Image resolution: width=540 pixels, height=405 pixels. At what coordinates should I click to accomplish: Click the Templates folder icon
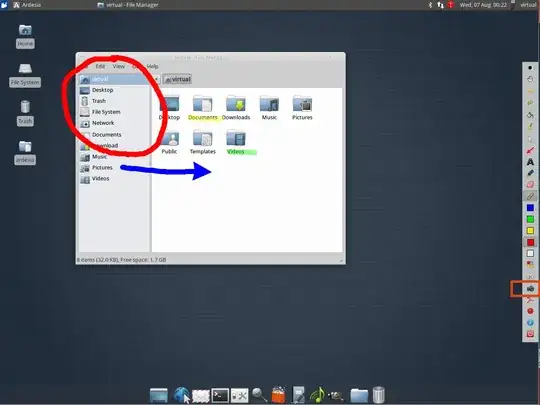click(x=202, y=138)
